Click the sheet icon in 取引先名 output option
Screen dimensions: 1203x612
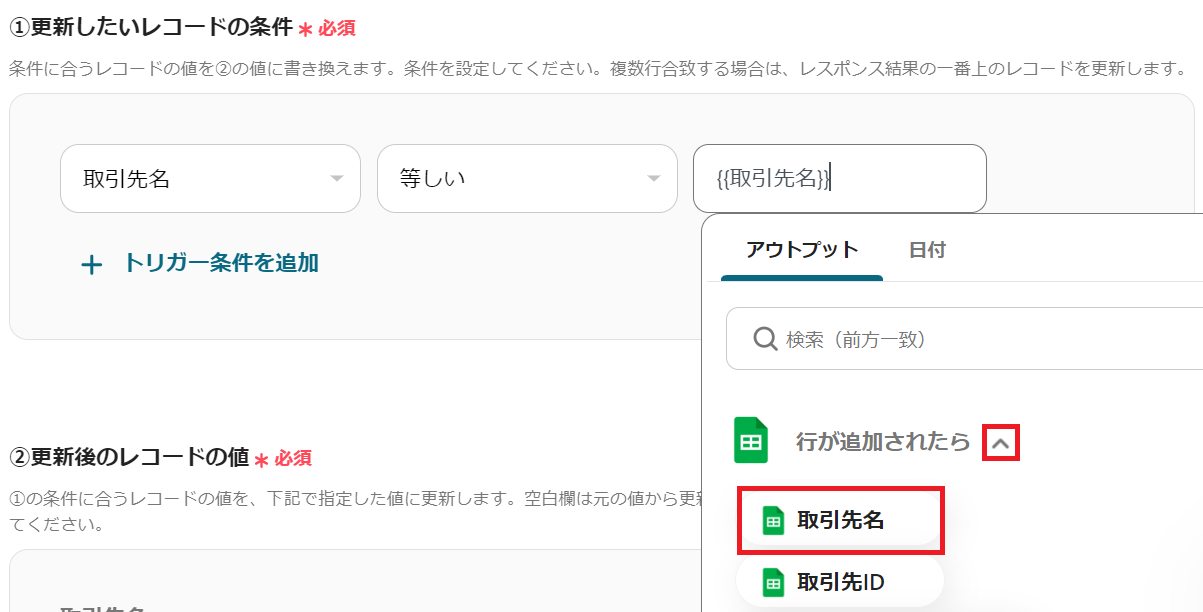(x=773, y=520)
